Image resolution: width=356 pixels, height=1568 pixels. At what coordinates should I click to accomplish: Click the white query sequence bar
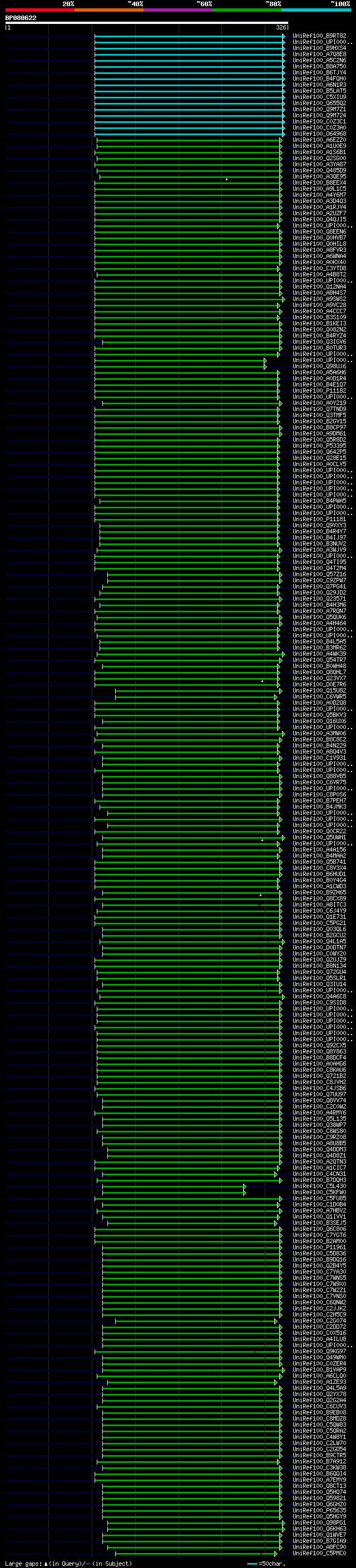pyautogui.click(x=147, y=22)
